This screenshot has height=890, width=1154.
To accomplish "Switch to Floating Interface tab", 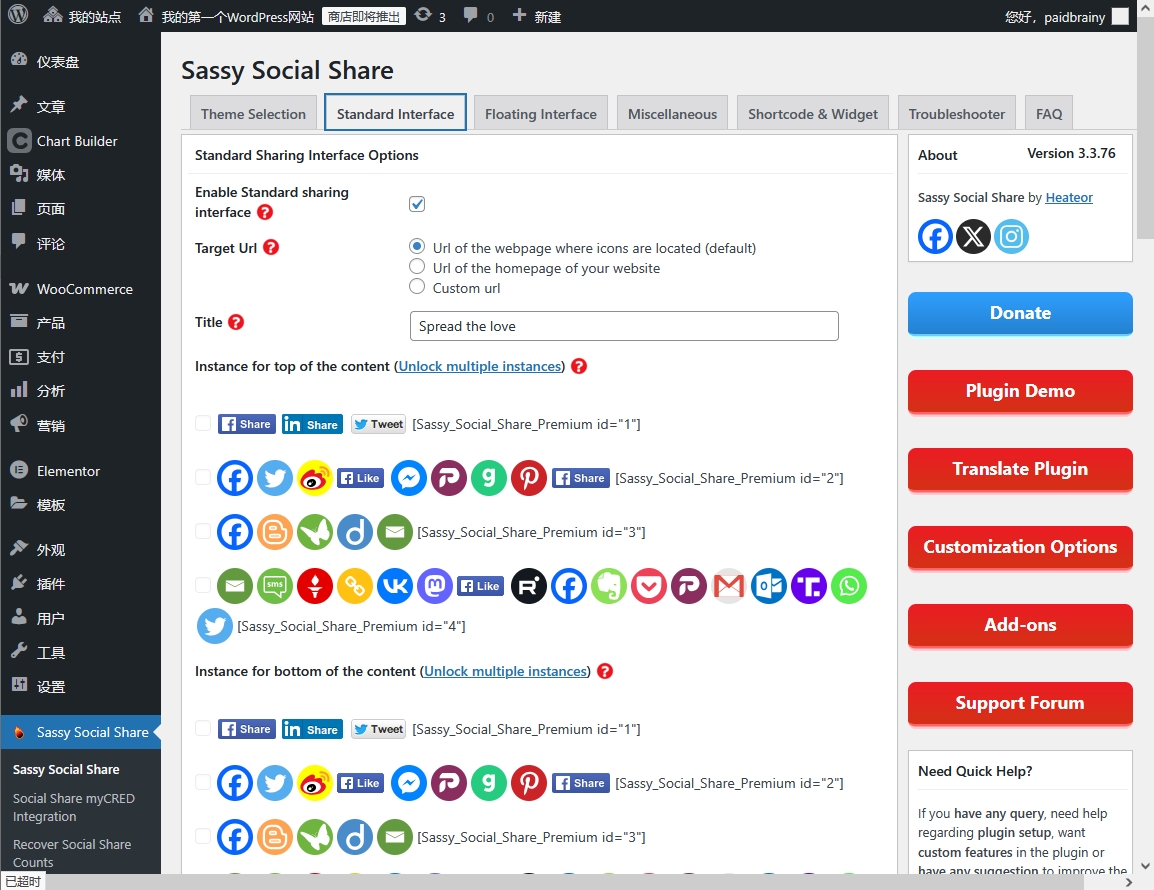I will pos(541,113).
